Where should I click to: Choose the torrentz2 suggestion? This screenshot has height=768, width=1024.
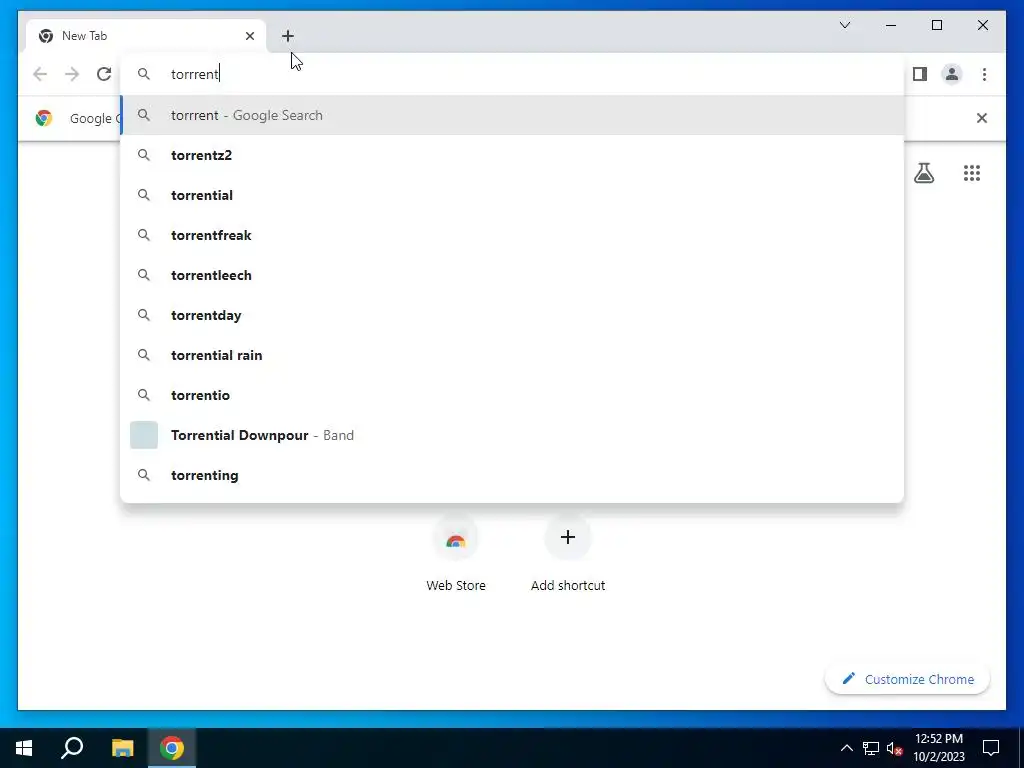pyautogui.click(x=512, y=155)
